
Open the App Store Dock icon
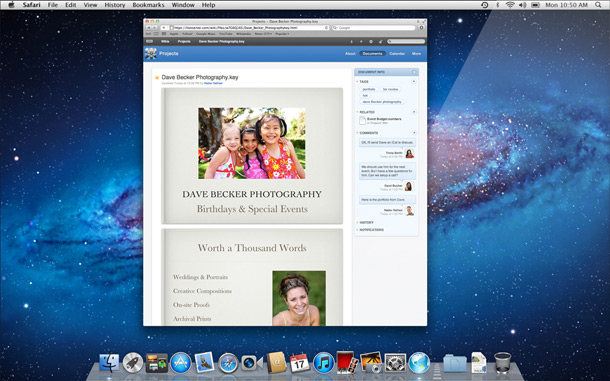pos(181,363)
